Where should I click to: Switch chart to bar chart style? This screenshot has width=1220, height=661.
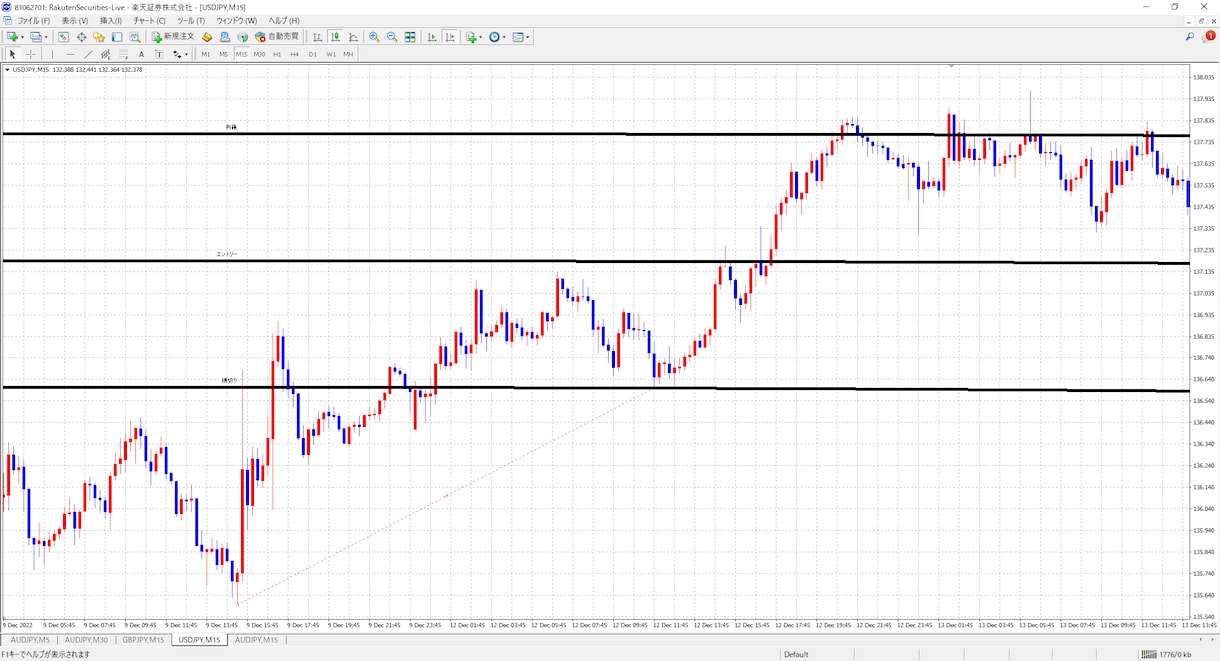(x=318, y=37)
